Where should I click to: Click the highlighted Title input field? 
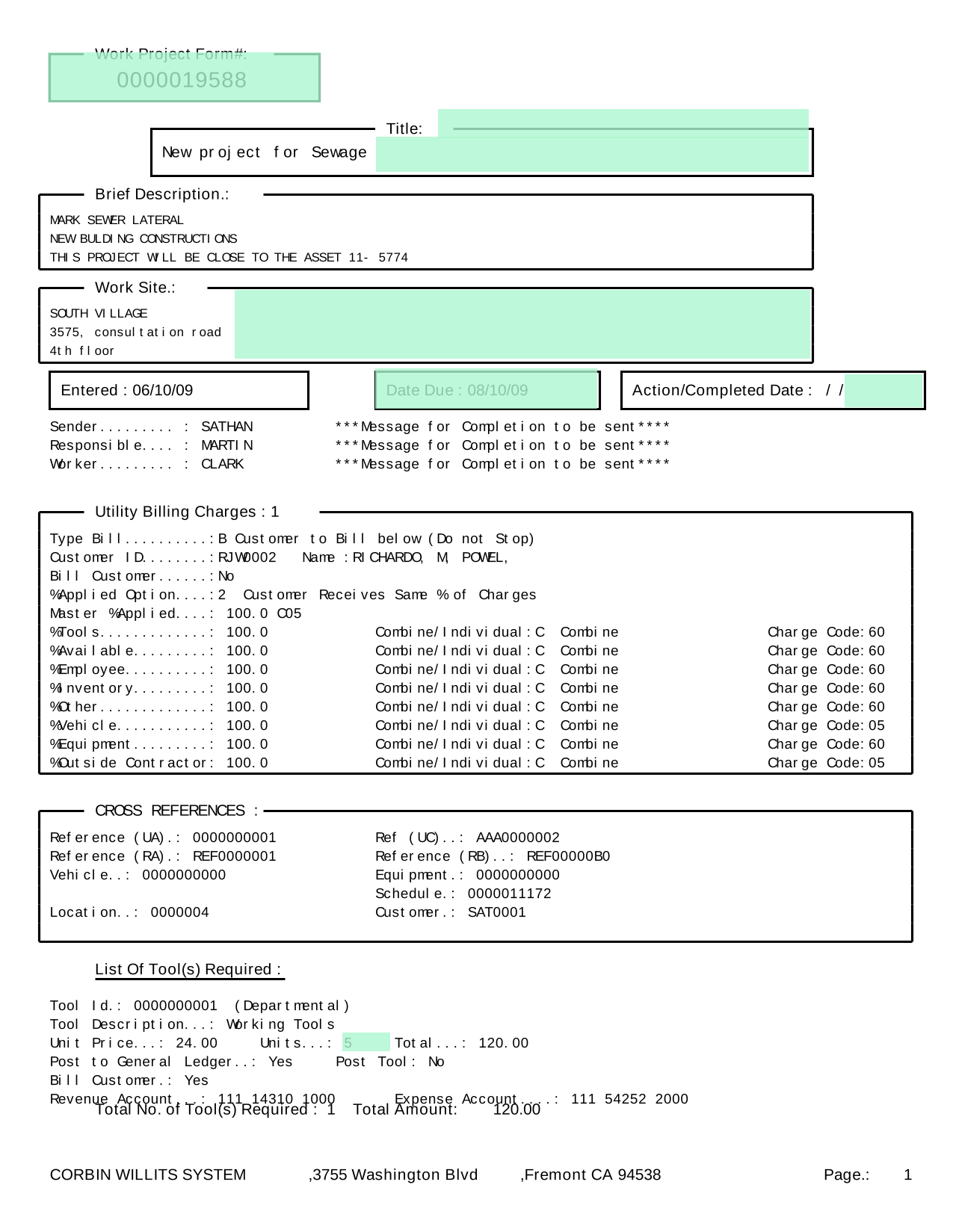click(x=593, y=153)
